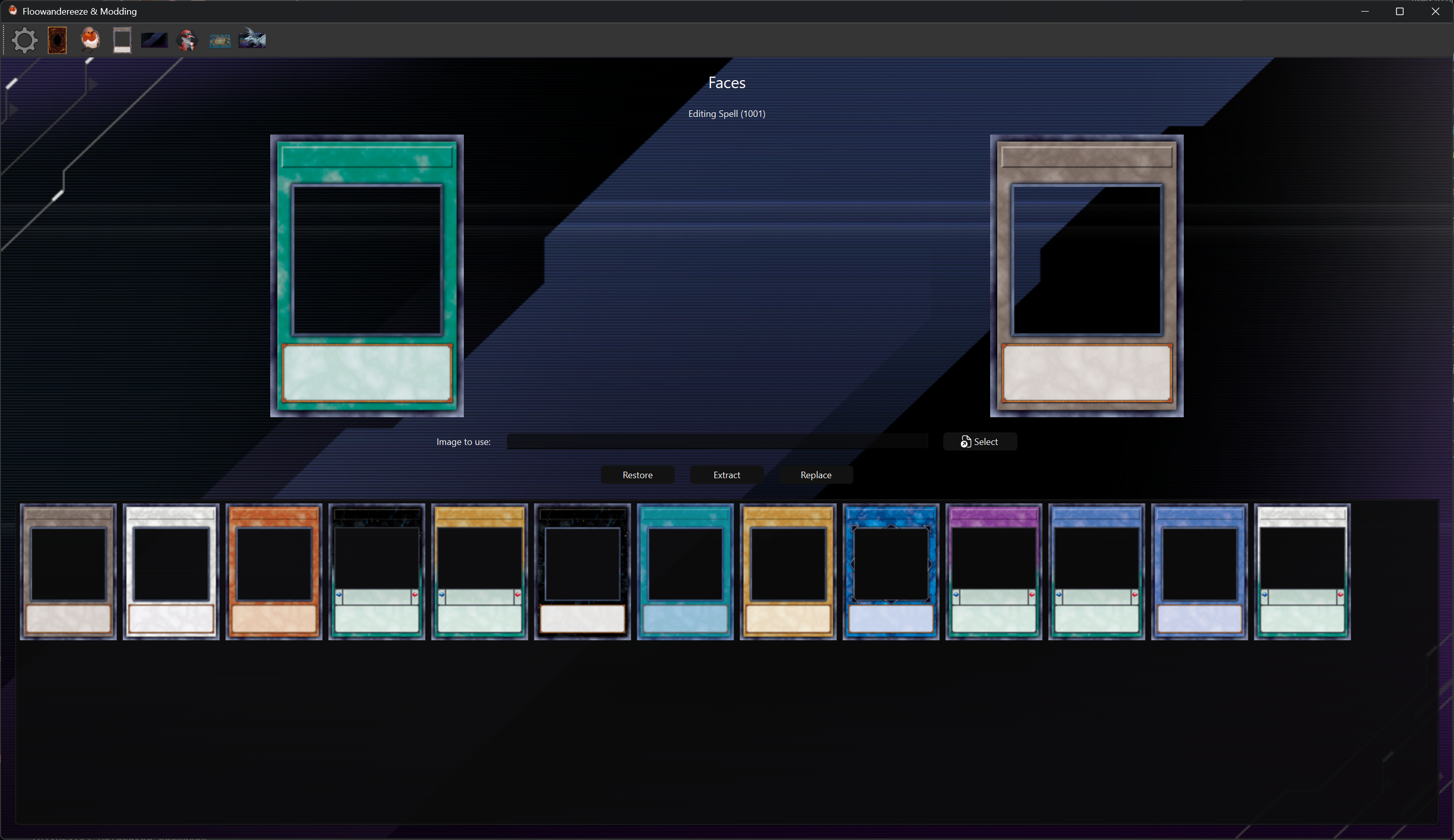Click the Select file button
Image resolution: width=1454 pixels, height=840 pixels.
pos(980,441)
